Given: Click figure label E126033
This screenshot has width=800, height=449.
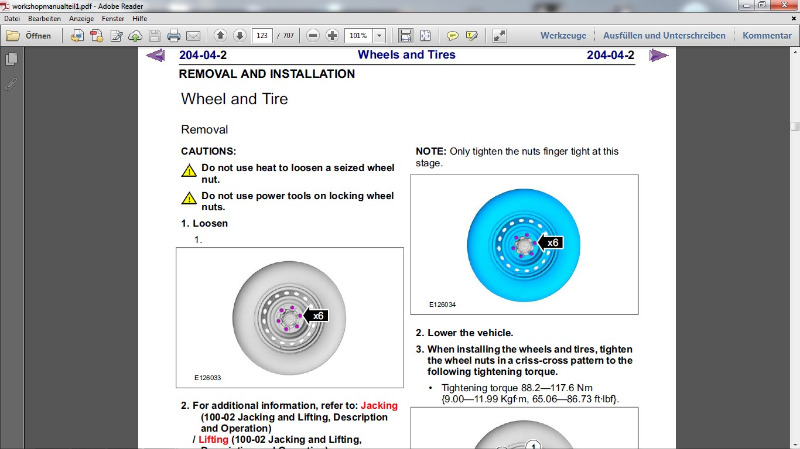Looking at the screenshot, I should pyautogui.click(x=208, y=378).
